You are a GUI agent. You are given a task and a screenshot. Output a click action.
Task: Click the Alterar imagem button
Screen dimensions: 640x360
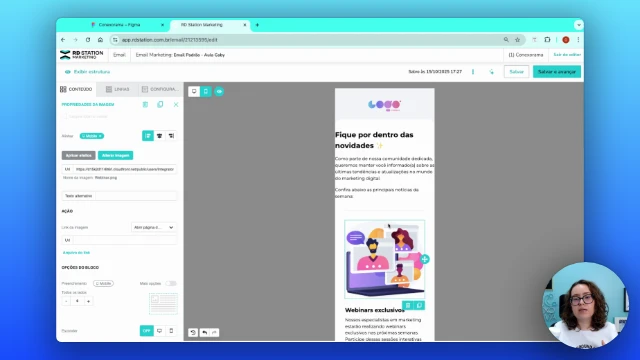click(116, 156)
